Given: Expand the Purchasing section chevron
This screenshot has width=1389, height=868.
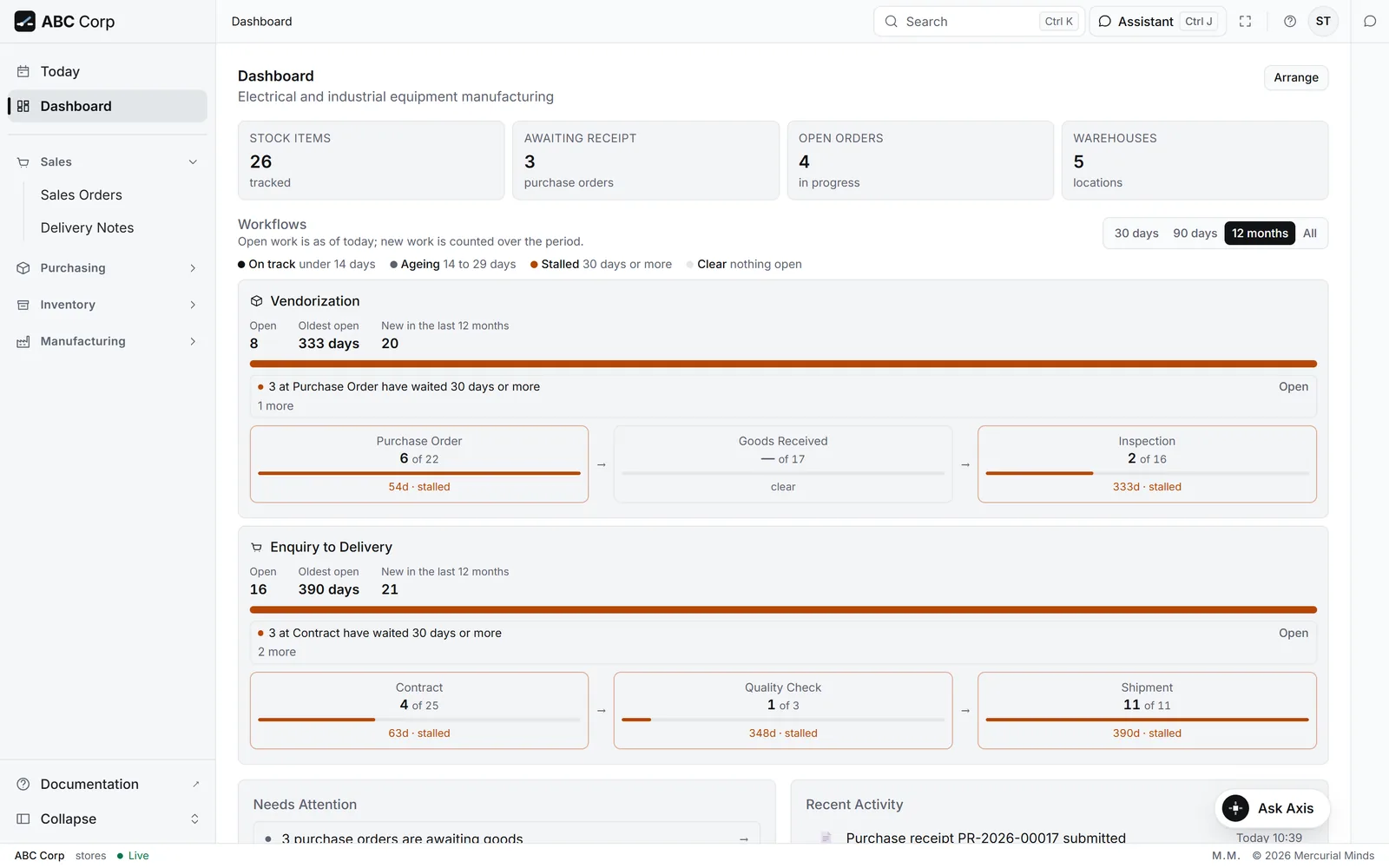Looking at the screenshot, I should (x=193, y=268).
